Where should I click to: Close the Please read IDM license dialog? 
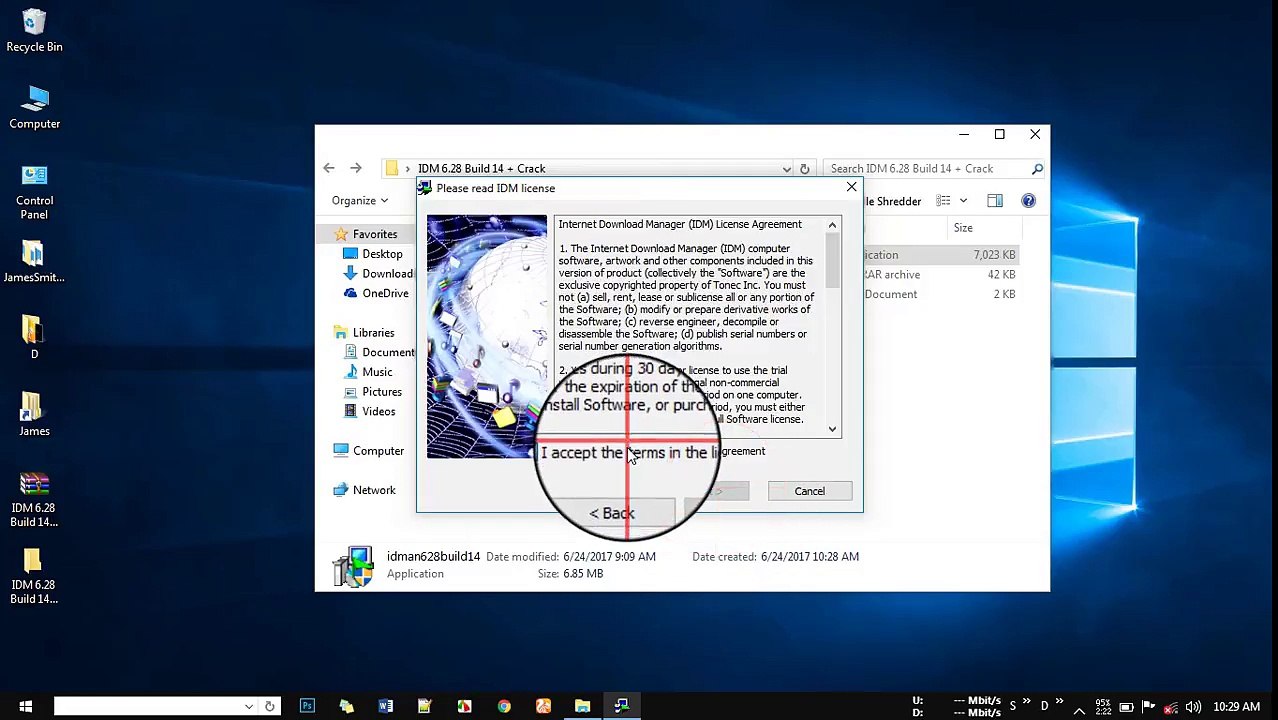(851, 187)
